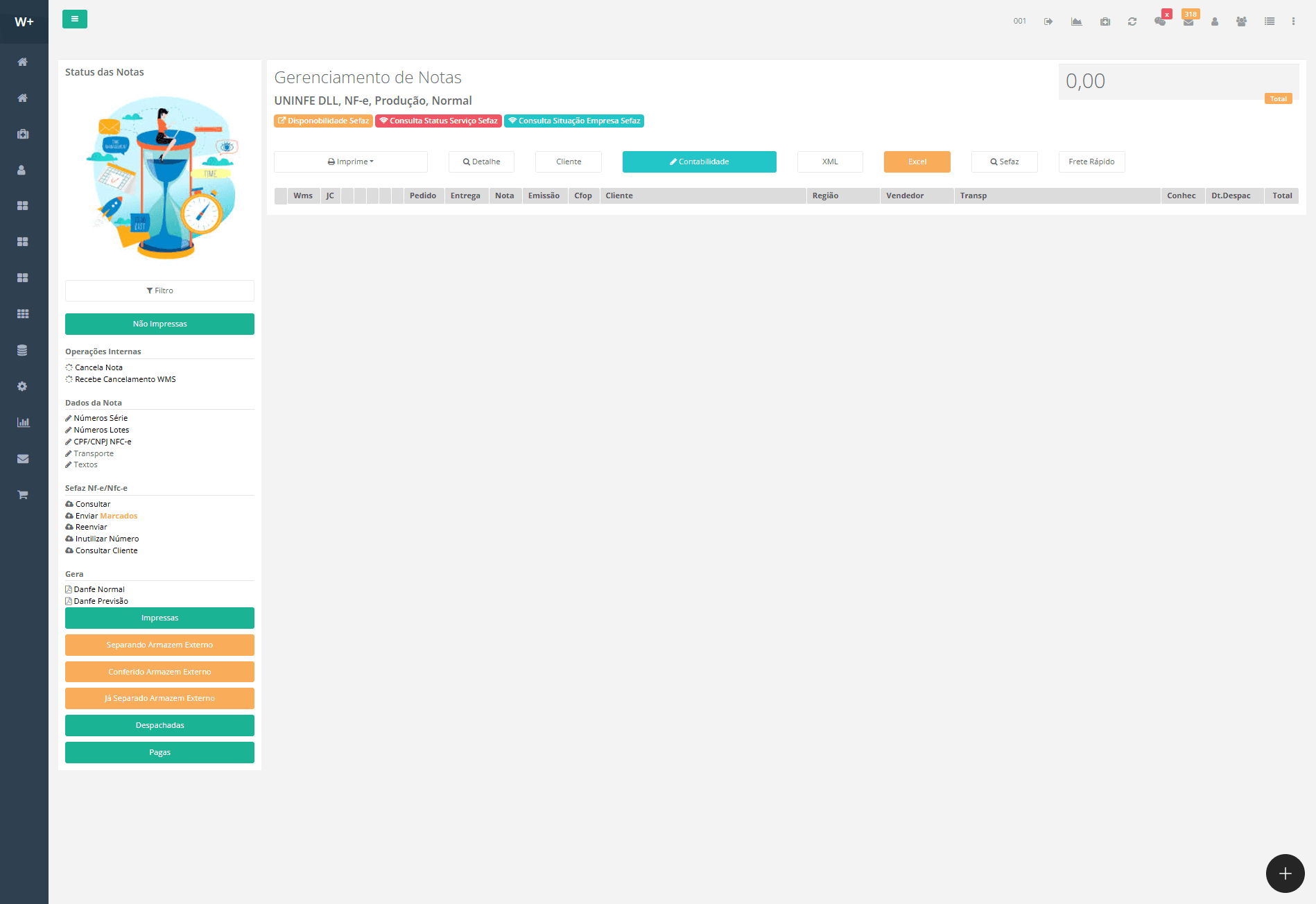This screenshot has width=1316, height=904.
Task: Open the chat bubbles icon with red badge
Action: click(1160, 21)
